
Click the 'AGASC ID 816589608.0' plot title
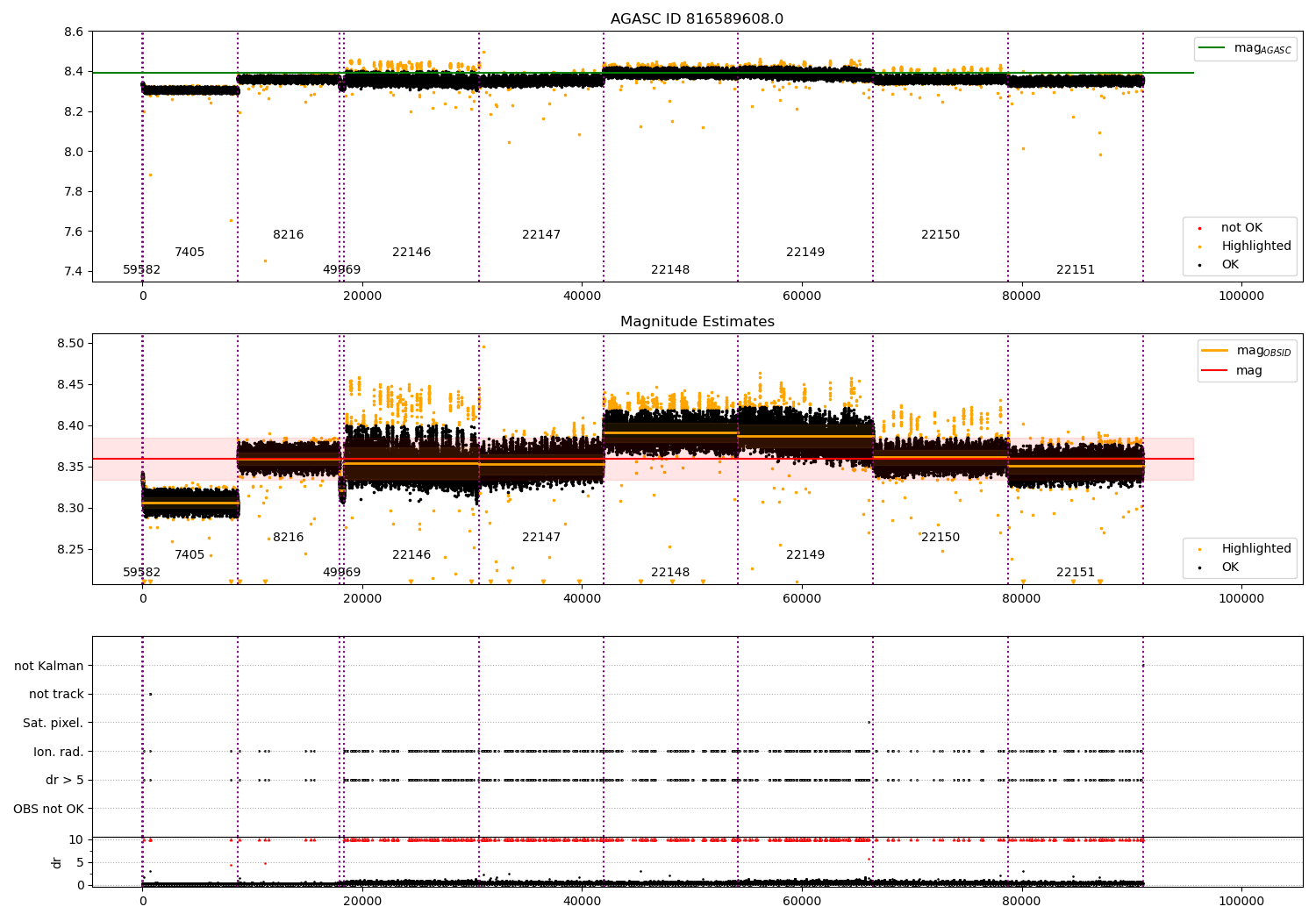click(697, 19)
